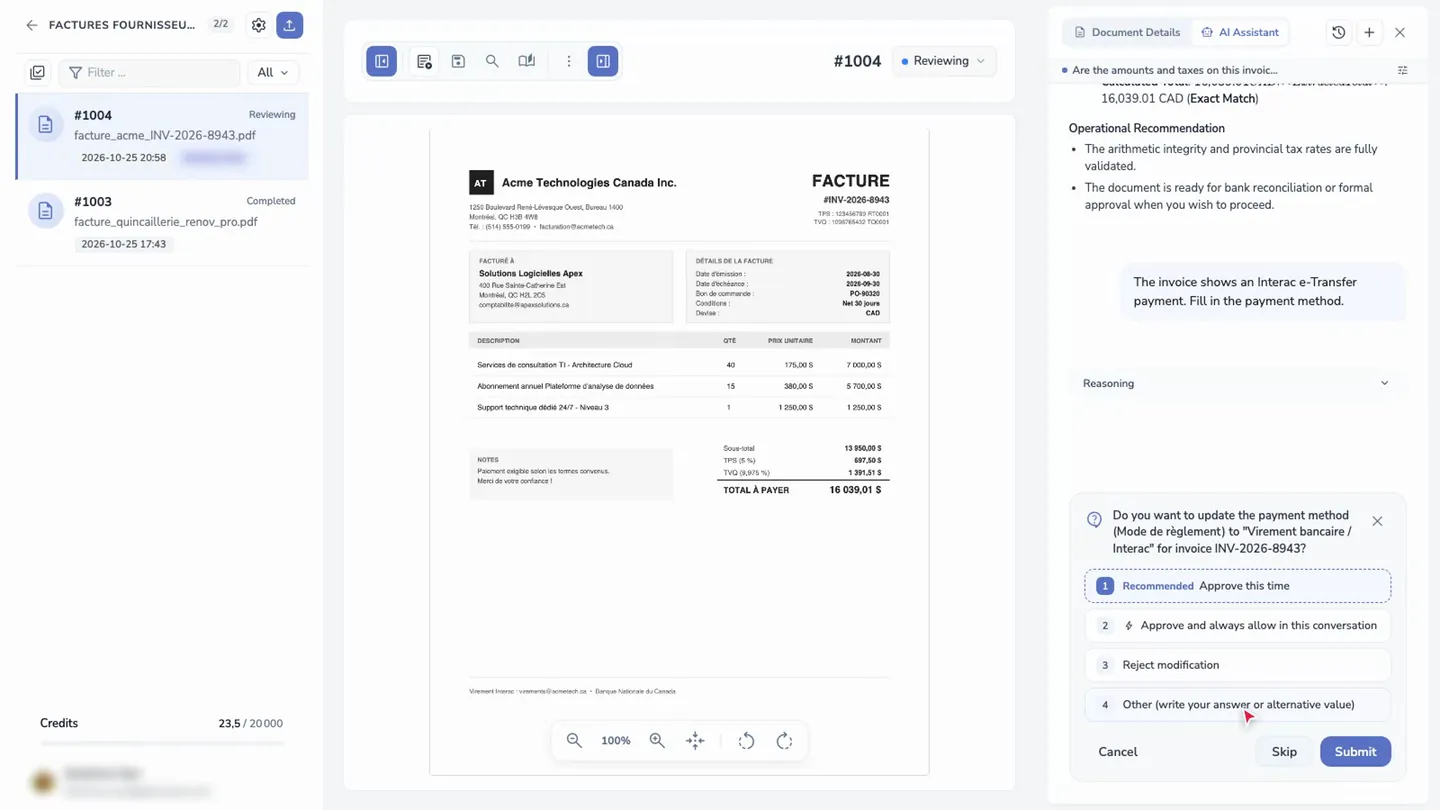Click the open-book compare view icon
Image resolution: width=1440 pixels, height=810 pixels.
(527, 61)
